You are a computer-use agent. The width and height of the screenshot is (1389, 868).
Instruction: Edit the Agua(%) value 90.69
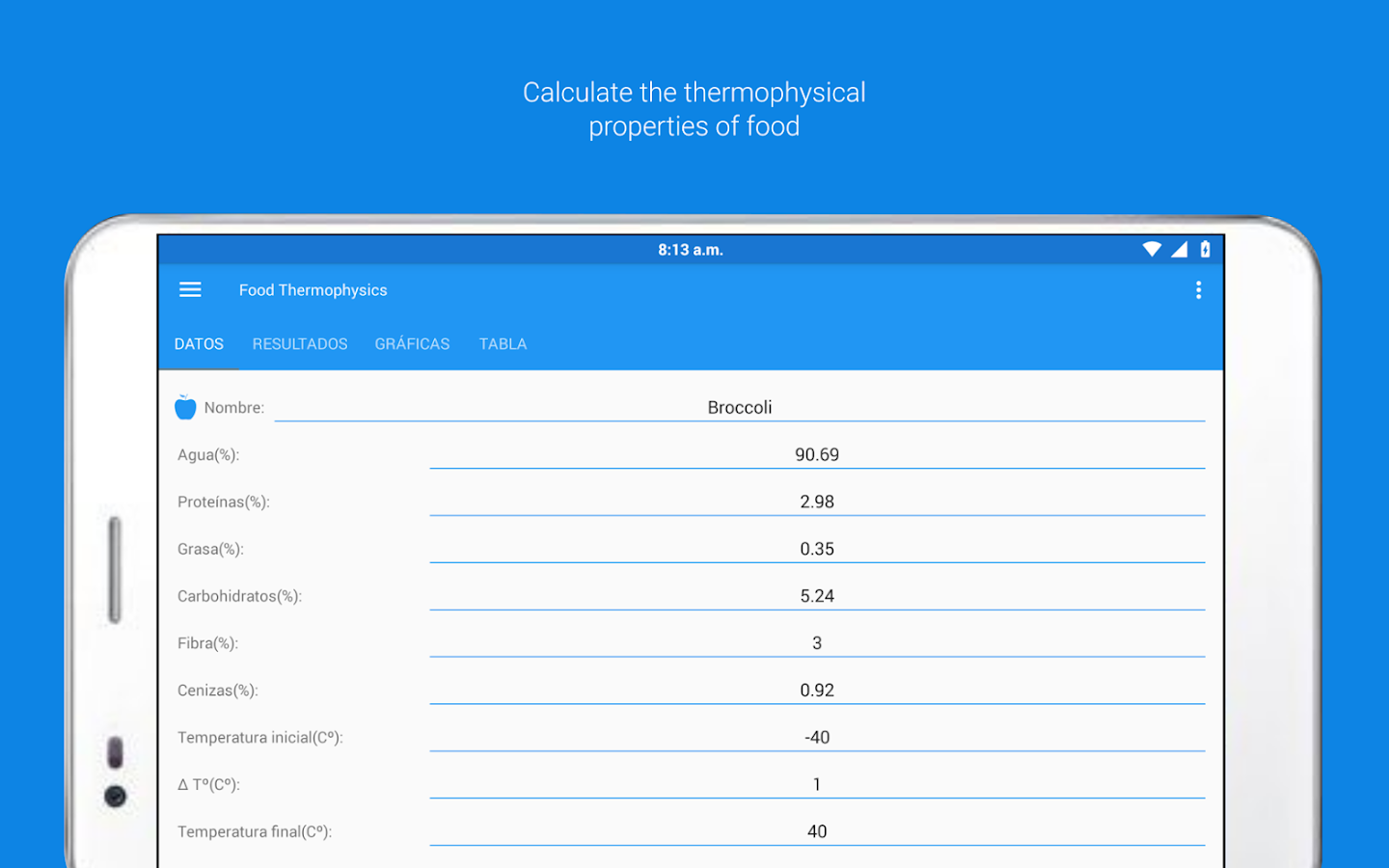pyautogui.click(x=817, y=454)
